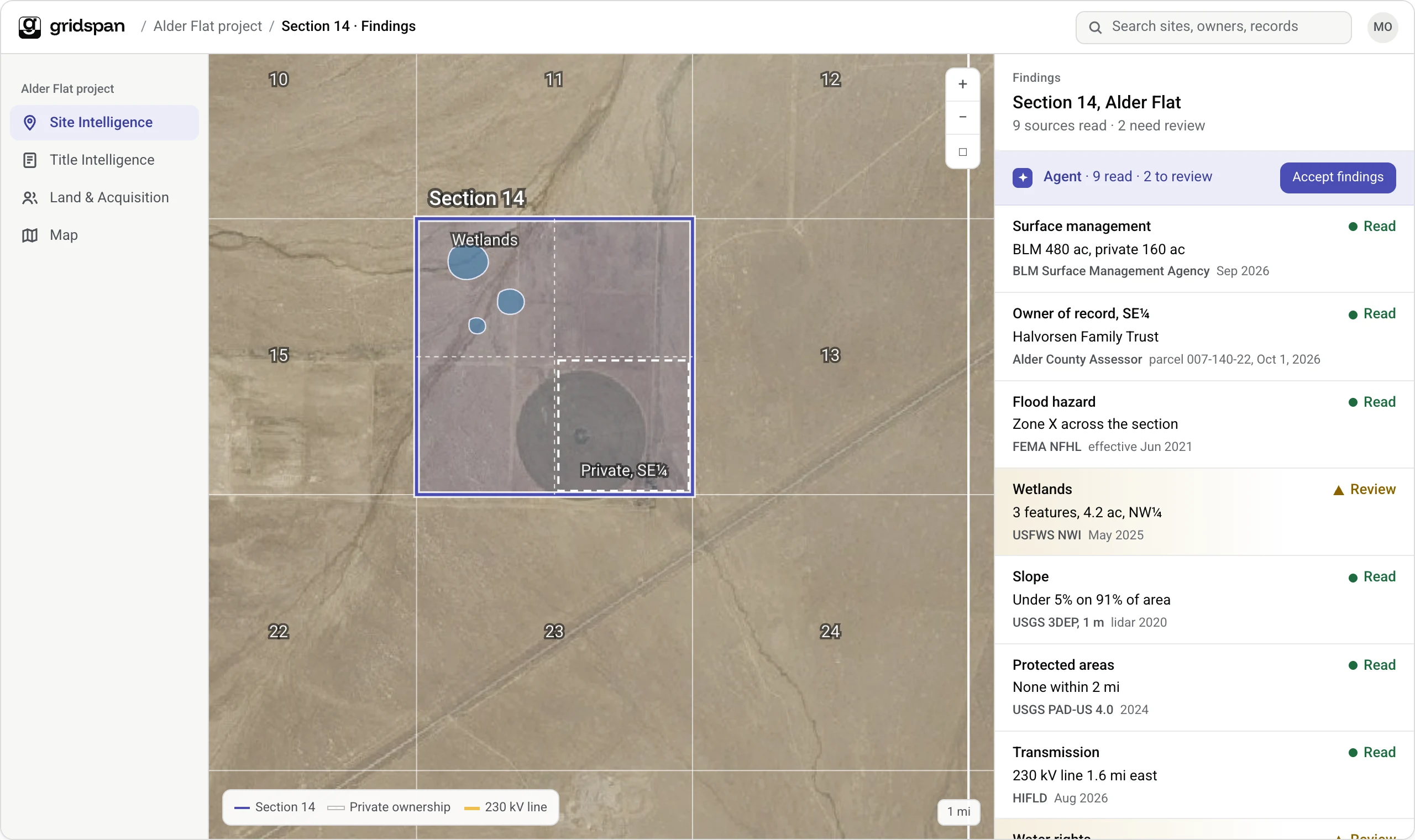Image resolution: width=1415 pixels, height=840 pixels.
Task: Click the Section 14 legend color swatch
Action: [242, 808]
